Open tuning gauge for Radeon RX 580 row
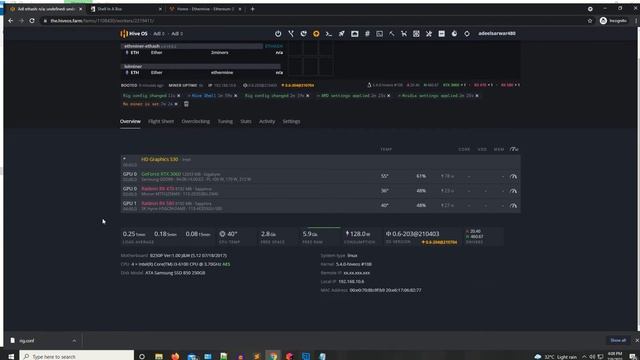 click(x=513, y=206)
